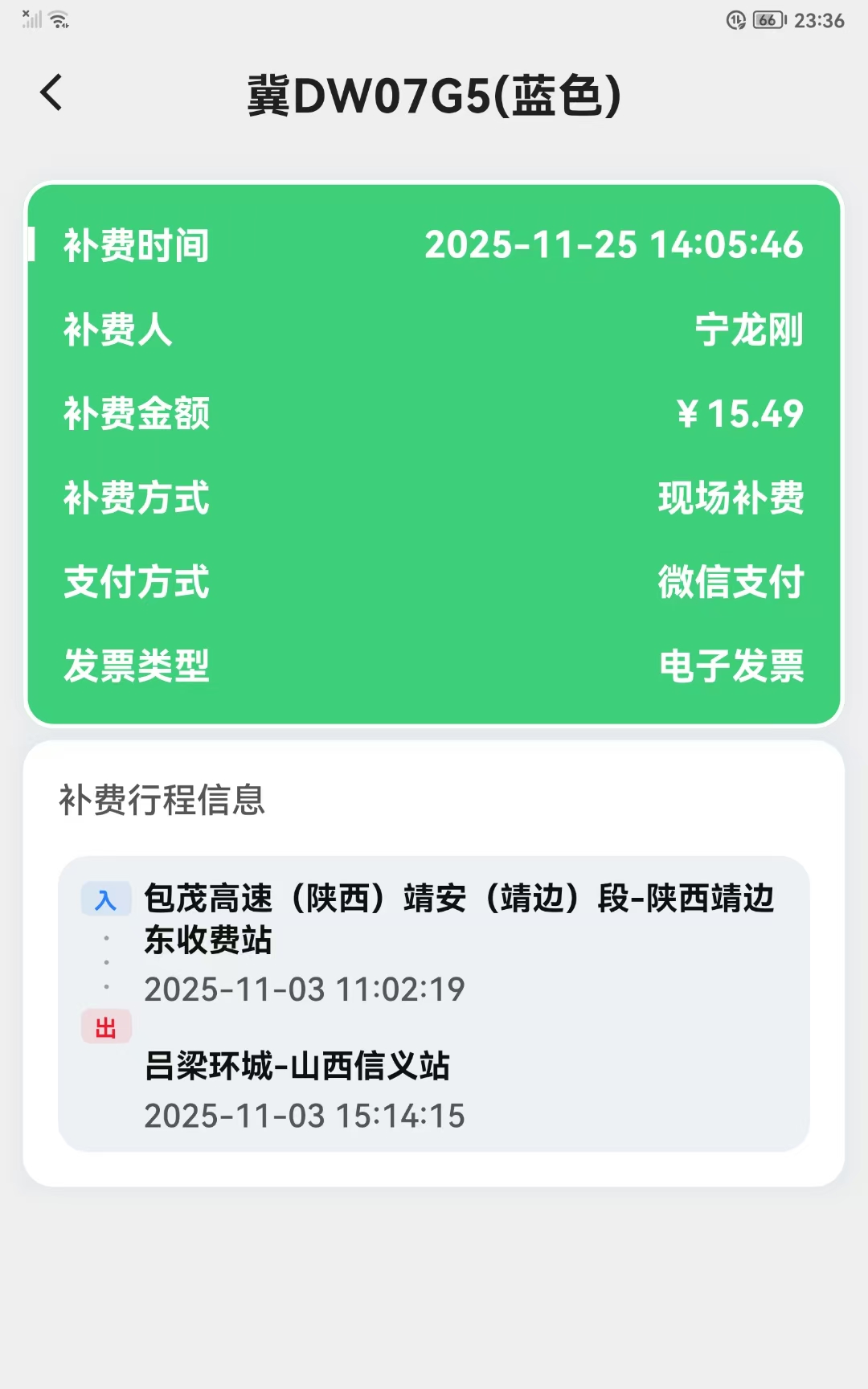Tap the cellular signal icon
This screenshot has height=1389, width=868.
pos(31,19)
